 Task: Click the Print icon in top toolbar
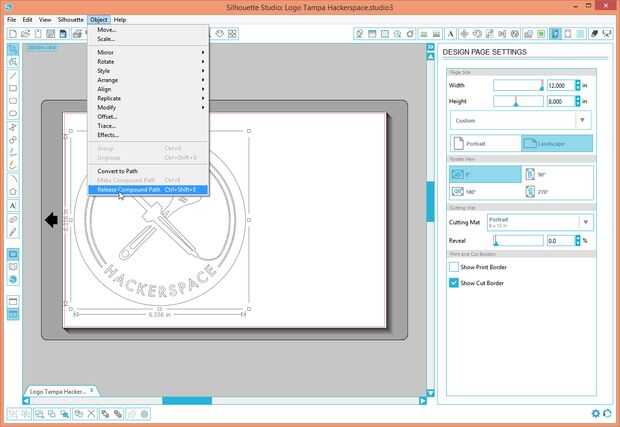77,34
